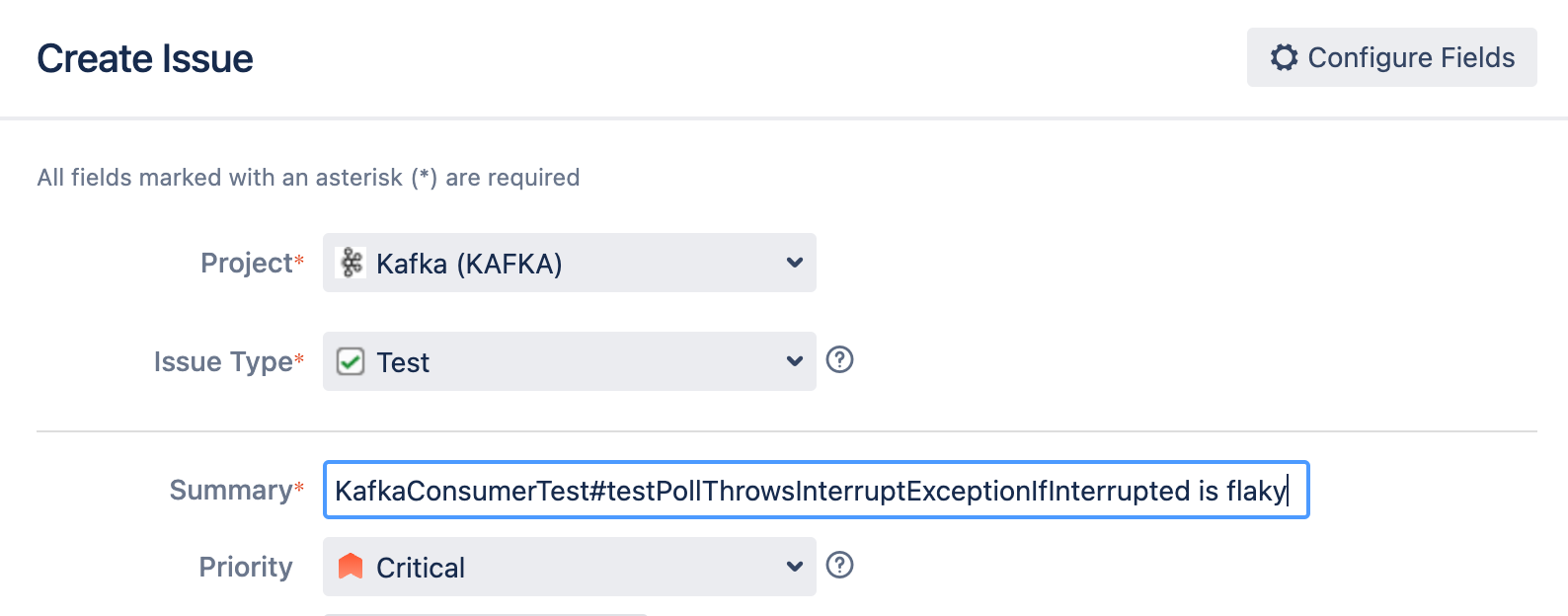Viewport: 1568px width, 616px height.
Task: Click the Kafka project logo icon
Action: coord(351,263)
